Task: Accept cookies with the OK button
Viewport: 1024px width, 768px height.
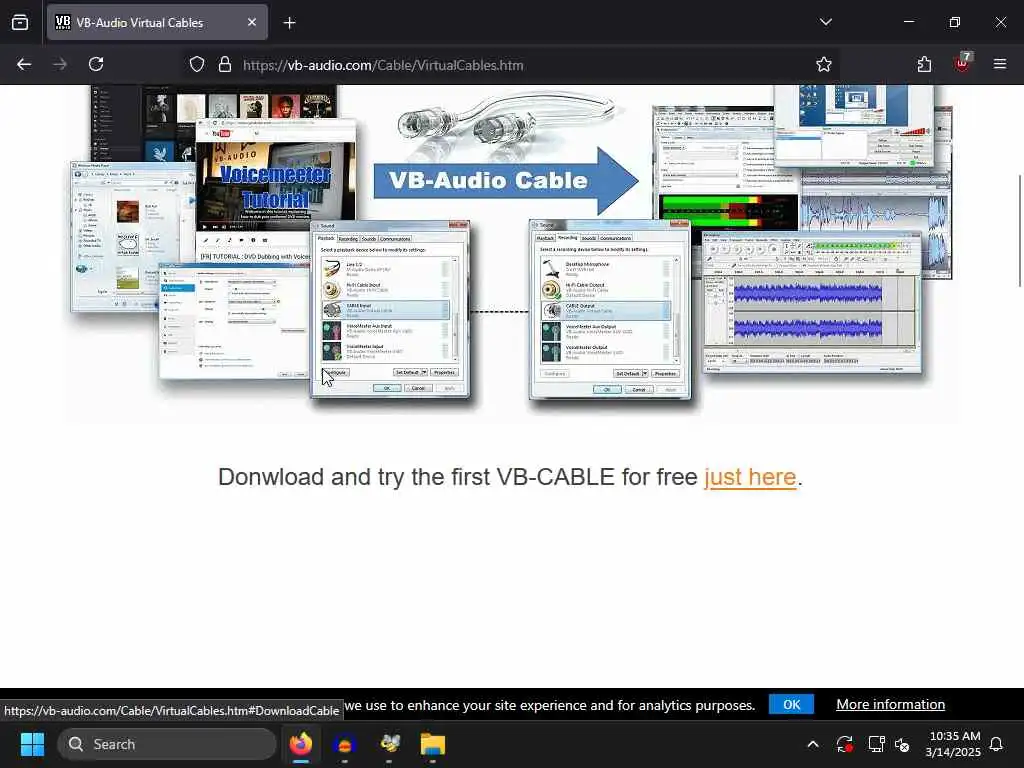Action: click(x=792, y=705)
